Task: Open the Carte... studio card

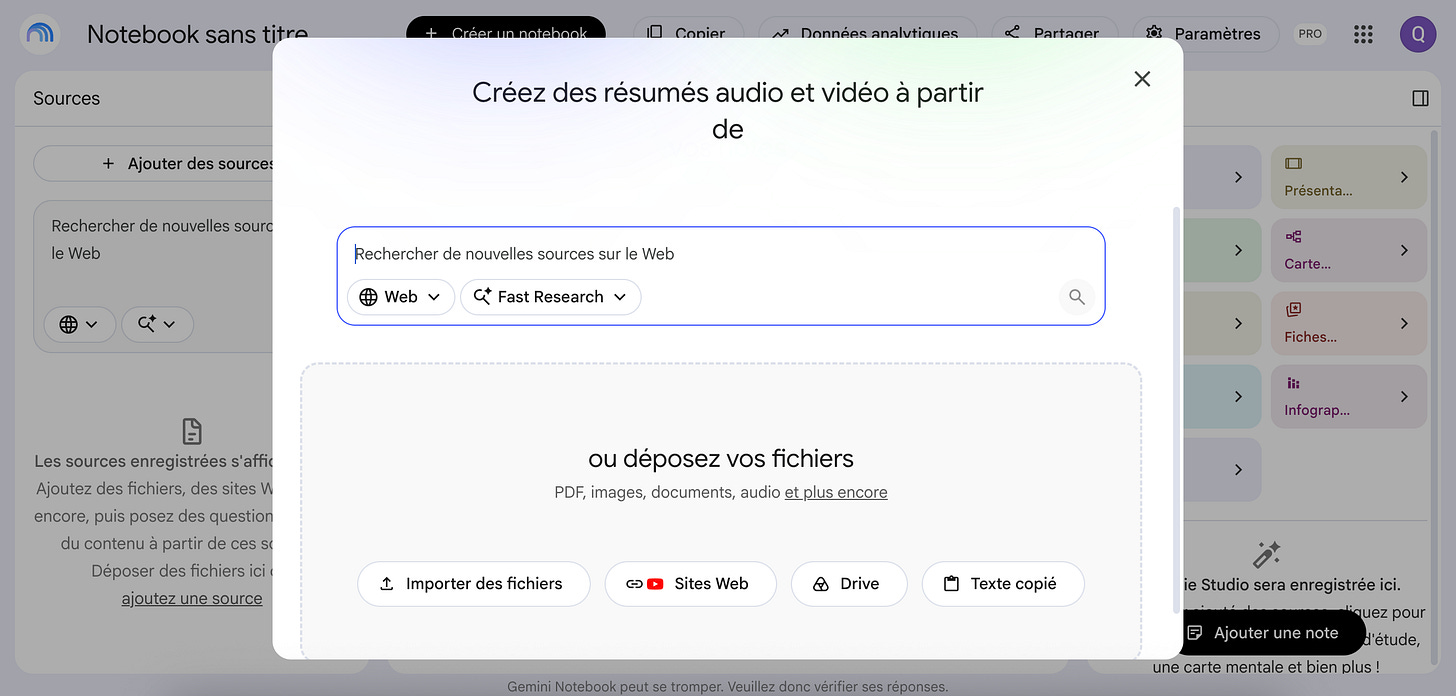Action: tap(1348, 251)
